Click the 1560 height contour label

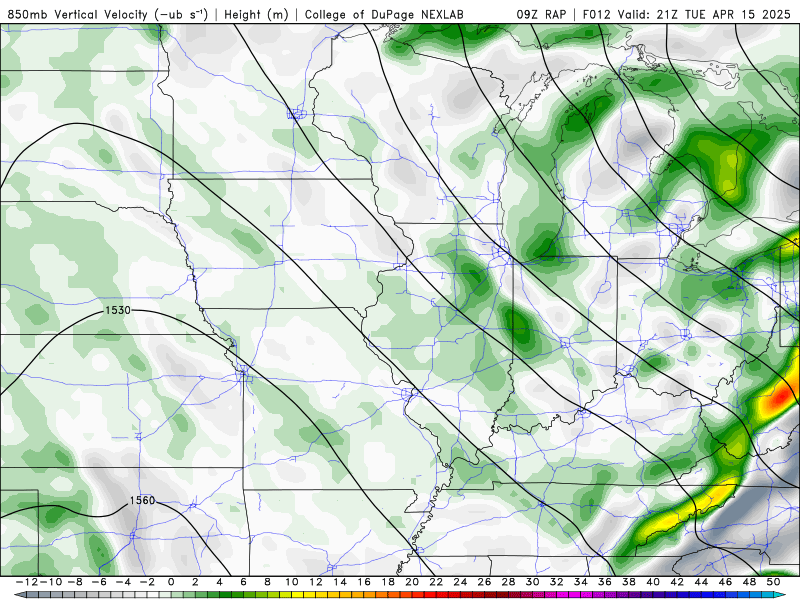tap(142, 501)
